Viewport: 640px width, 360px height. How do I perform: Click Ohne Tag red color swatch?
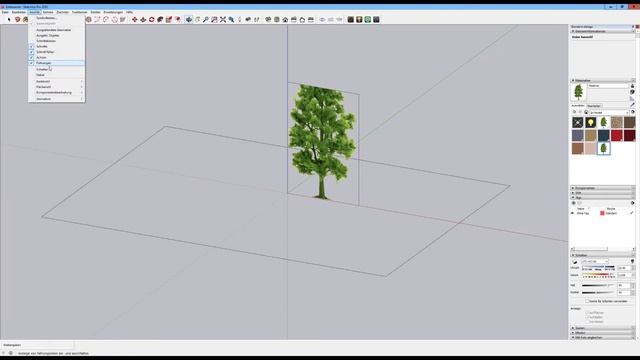click(x=602, y=213)
